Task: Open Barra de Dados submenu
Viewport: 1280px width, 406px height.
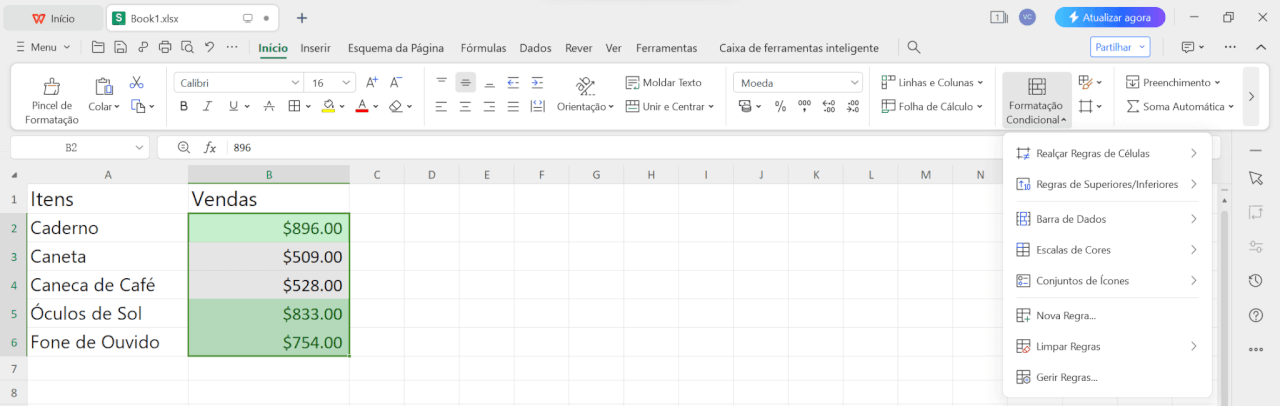Action: click(x=1107, y=219)
